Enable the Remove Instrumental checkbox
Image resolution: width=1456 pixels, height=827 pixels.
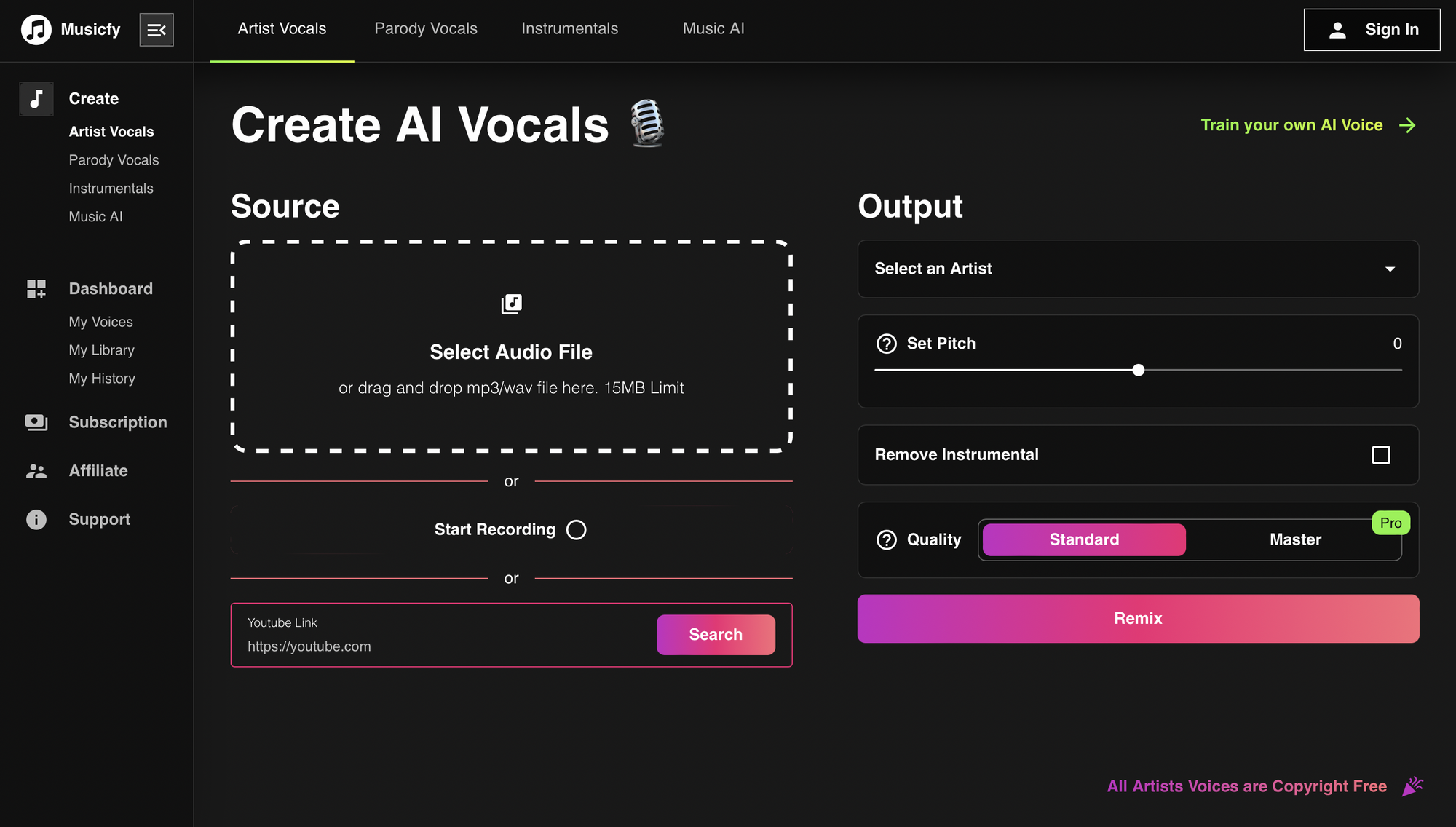click(1380, 455)
